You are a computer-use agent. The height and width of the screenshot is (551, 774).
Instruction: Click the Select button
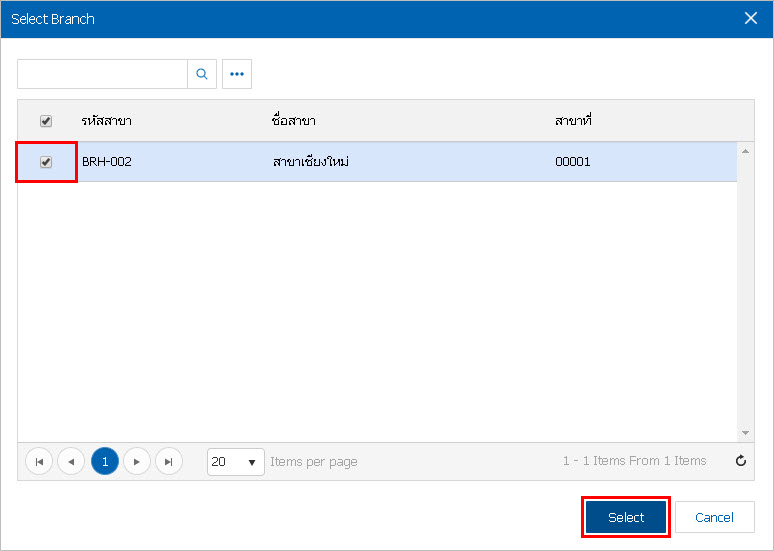626,517
